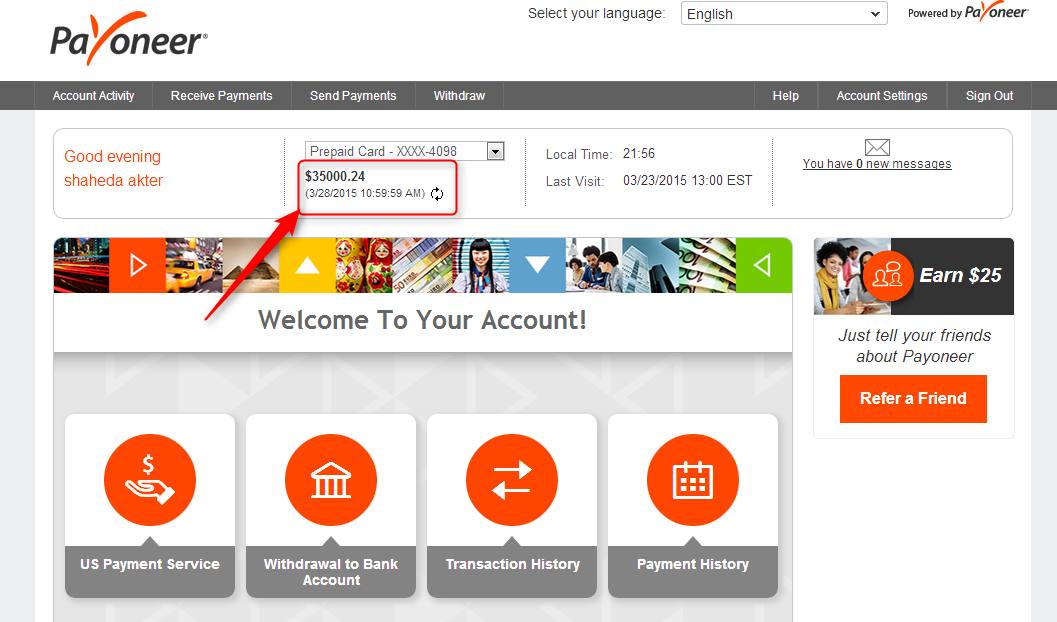Viewport: 1057px width, 622px height.
Task: Expand the Prepaid Card XXXX-4098 selector
Action: 404,151
